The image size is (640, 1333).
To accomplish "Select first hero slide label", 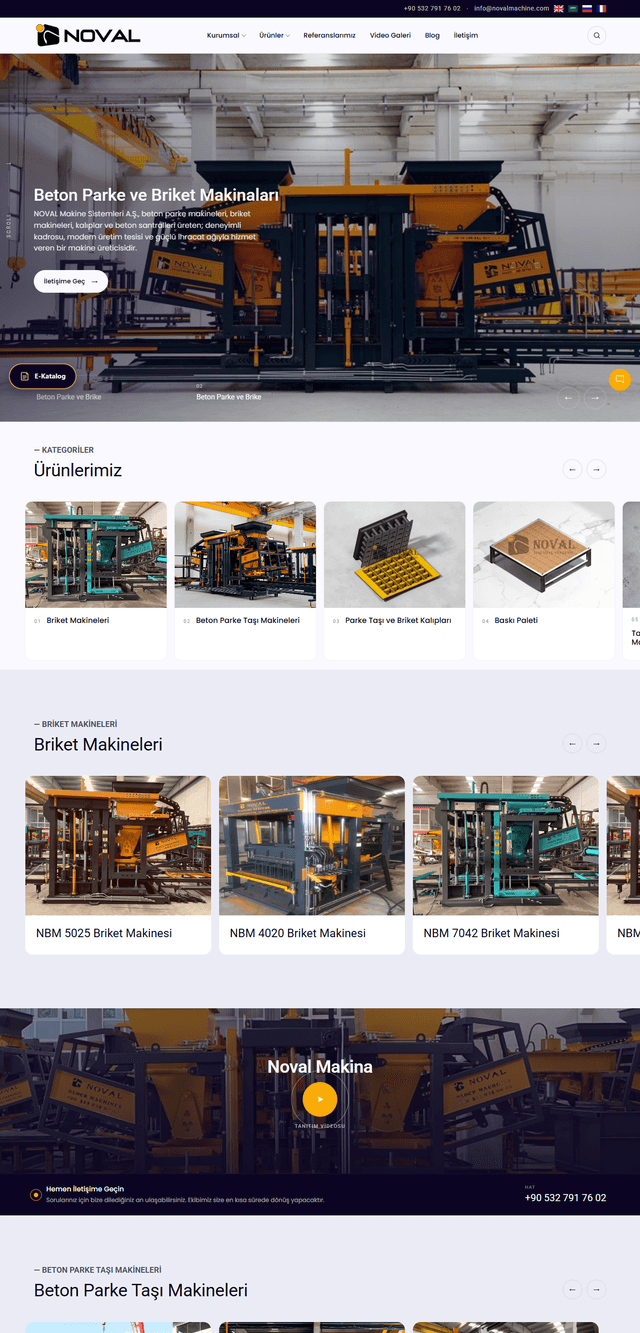I will pos(69,397).
